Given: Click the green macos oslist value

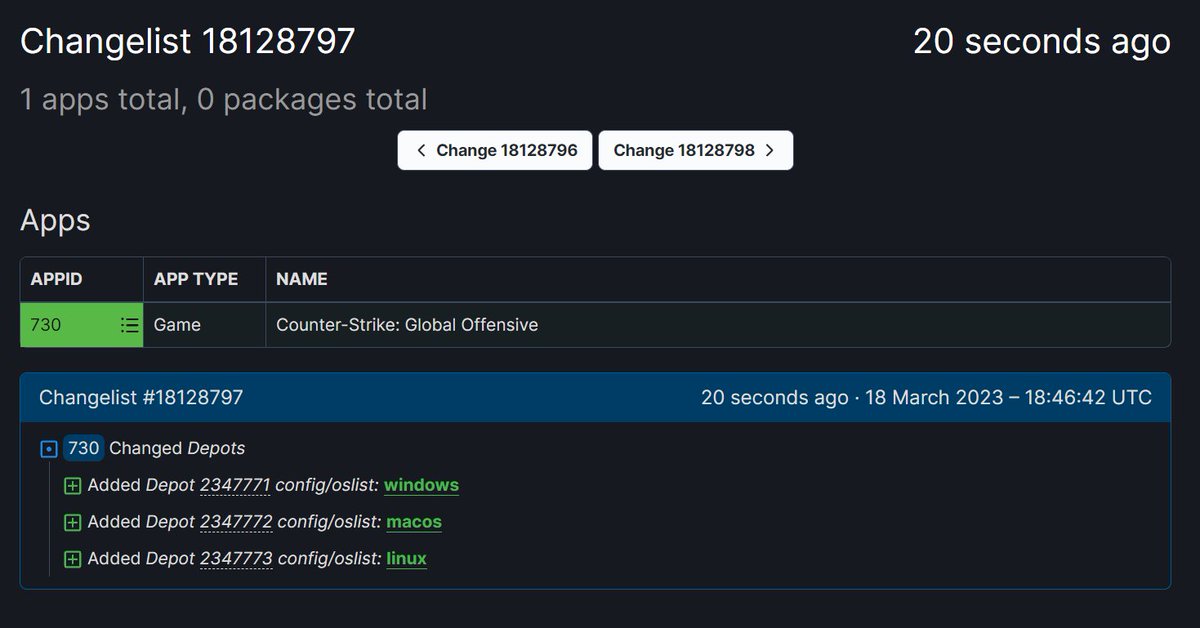Looking at the screenshot, I should [413, 522].
